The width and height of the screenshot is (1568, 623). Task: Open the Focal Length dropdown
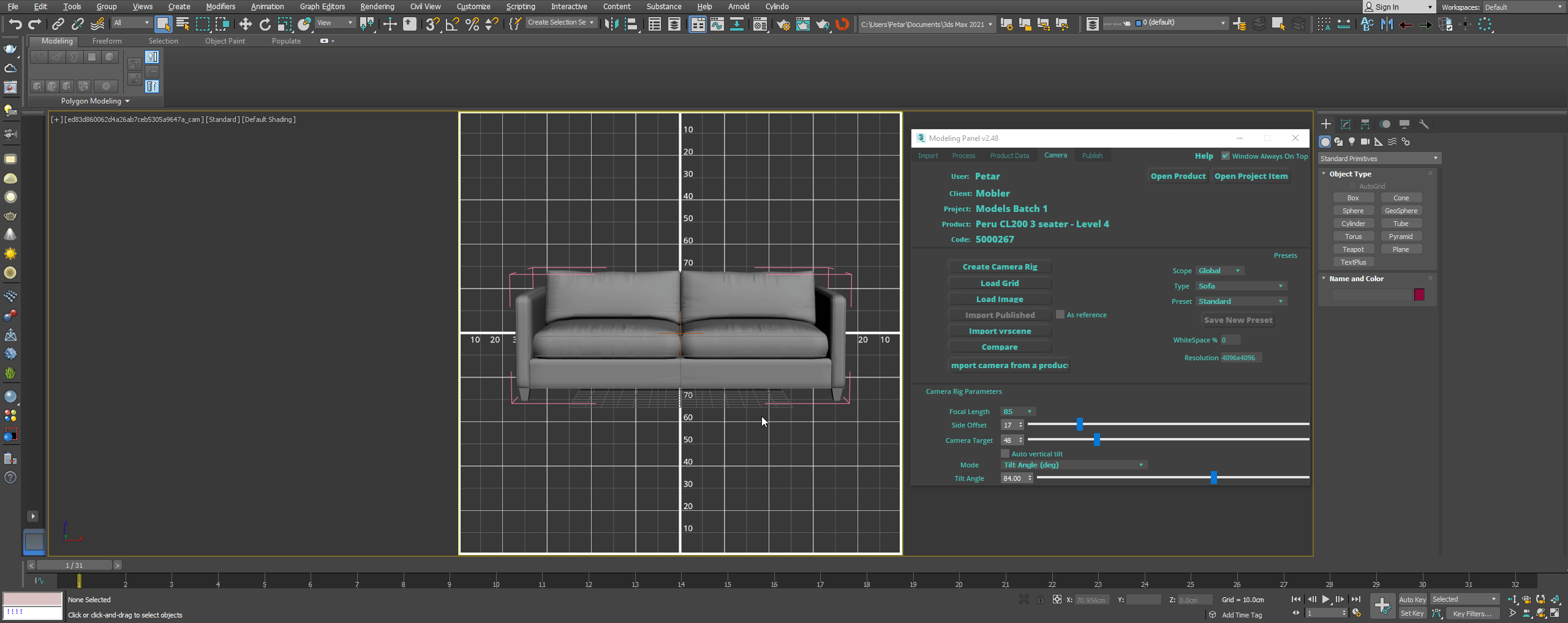click(1018, 412)
